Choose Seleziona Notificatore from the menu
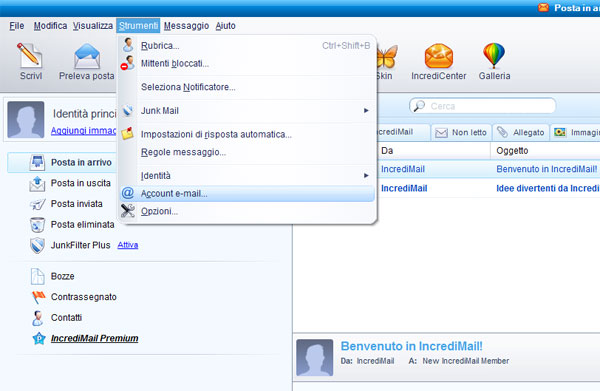The height and width of the screenshot is (391, 600). [247, 87]
